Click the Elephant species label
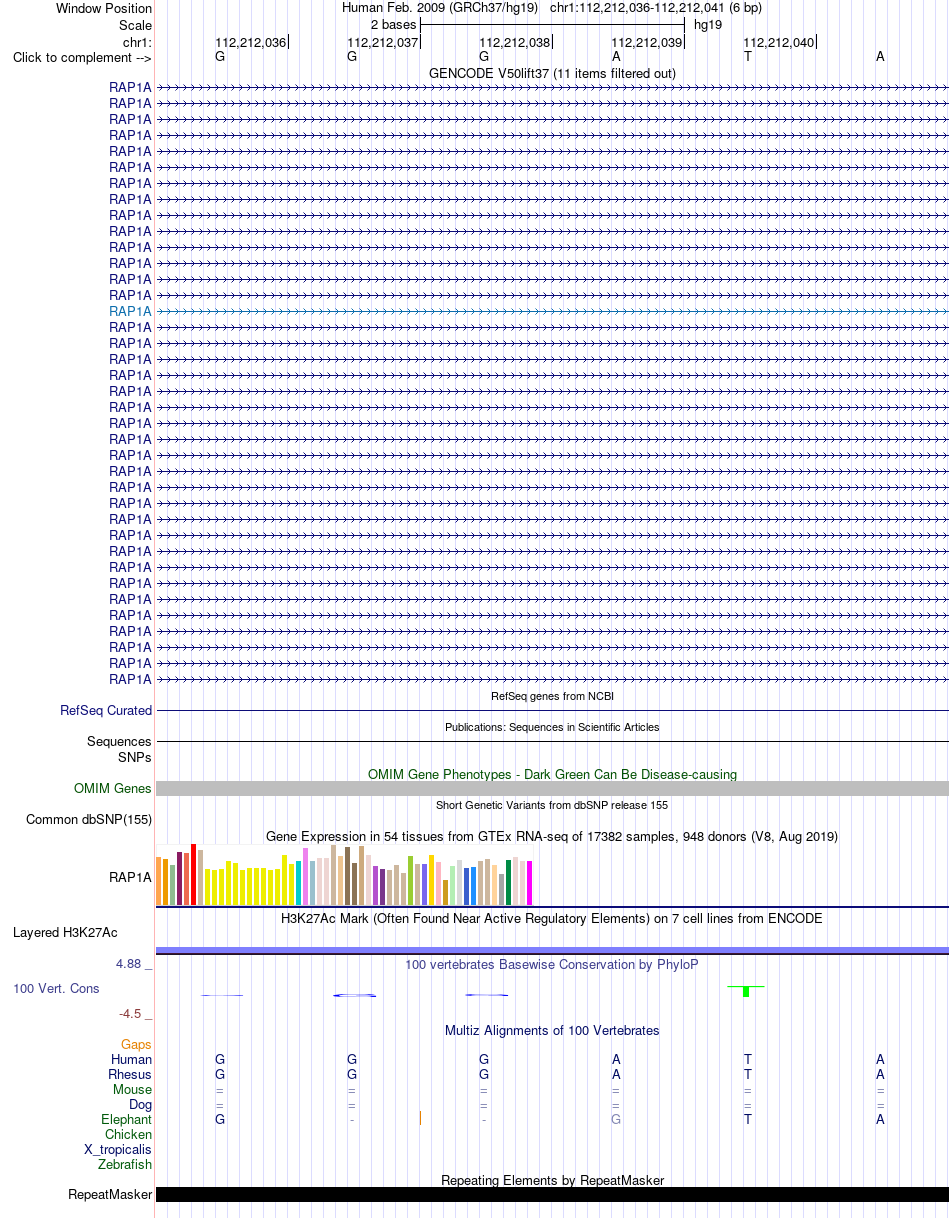 pyautogui.click(x=126, y=1120)
